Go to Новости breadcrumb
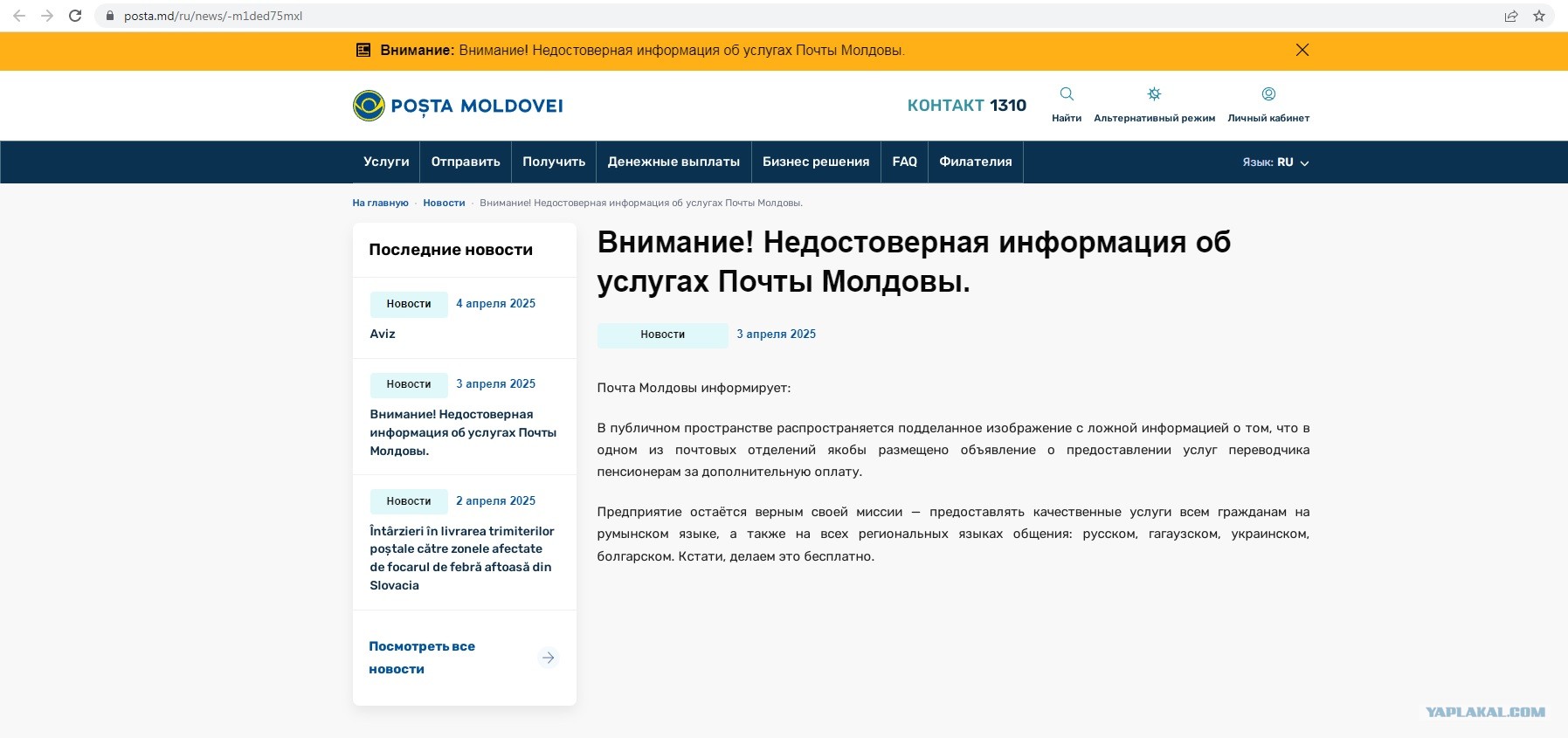Viewport: 1568px width, 738px height. (x=444, y=203)
